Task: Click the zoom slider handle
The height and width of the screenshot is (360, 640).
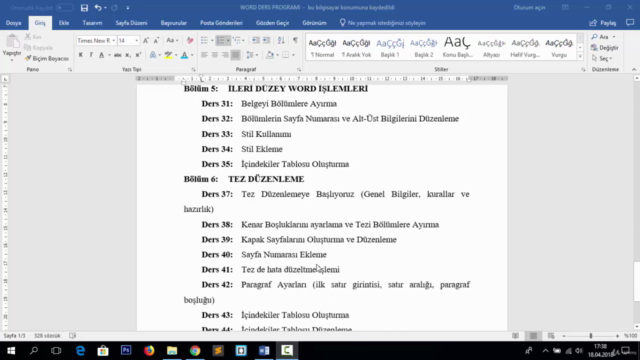Action: [x=591, y=336]
